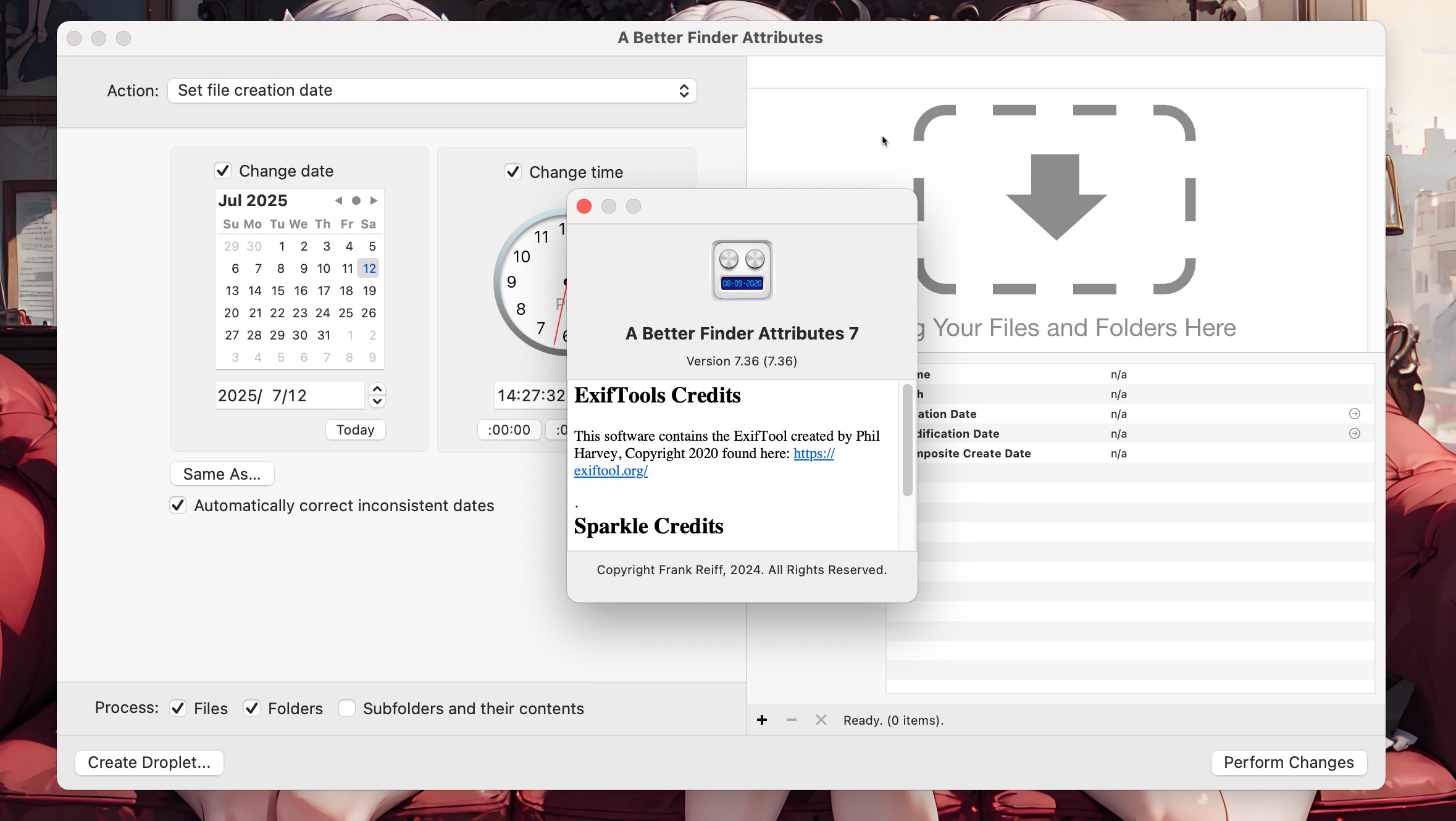Click 'Ready. (0 items).' status text
This screenshot has width=1456, height=821.
point(893,720)
